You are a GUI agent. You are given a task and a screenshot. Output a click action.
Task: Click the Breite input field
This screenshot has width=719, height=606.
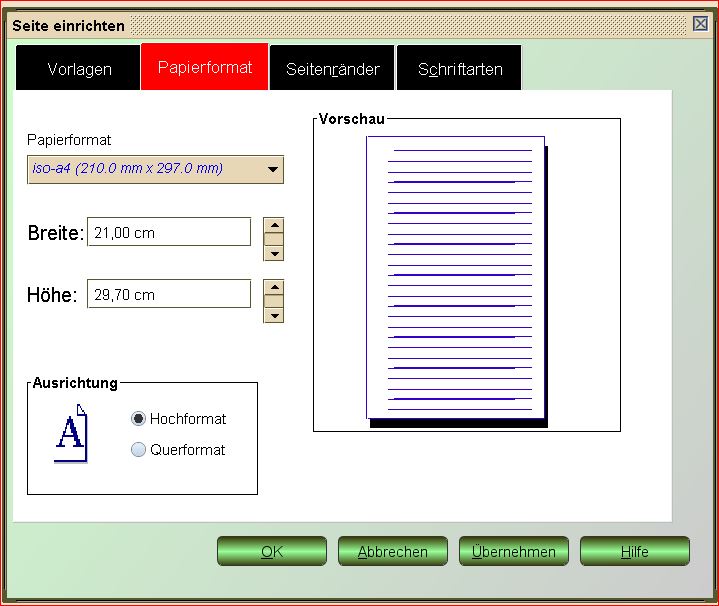(x=169, y=232)
